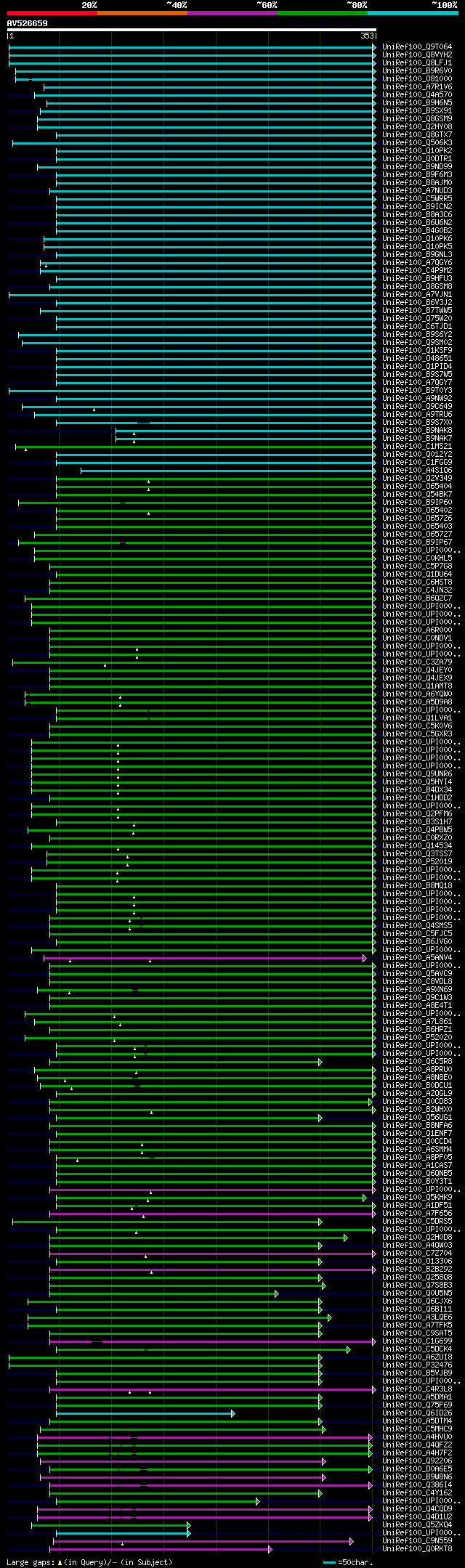Open the UniRef100_Q386I4 hit link
The width and height of the screenshot is (465, 1568).
[417, 1485]
